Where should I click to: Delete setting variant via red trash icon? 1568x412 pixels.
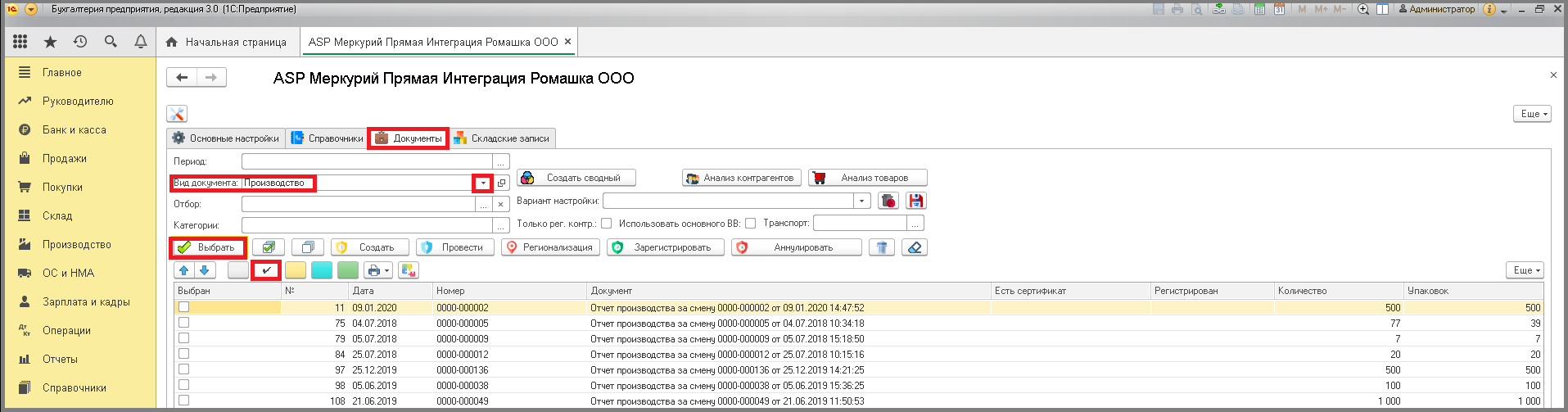click(x=888, y=201)
